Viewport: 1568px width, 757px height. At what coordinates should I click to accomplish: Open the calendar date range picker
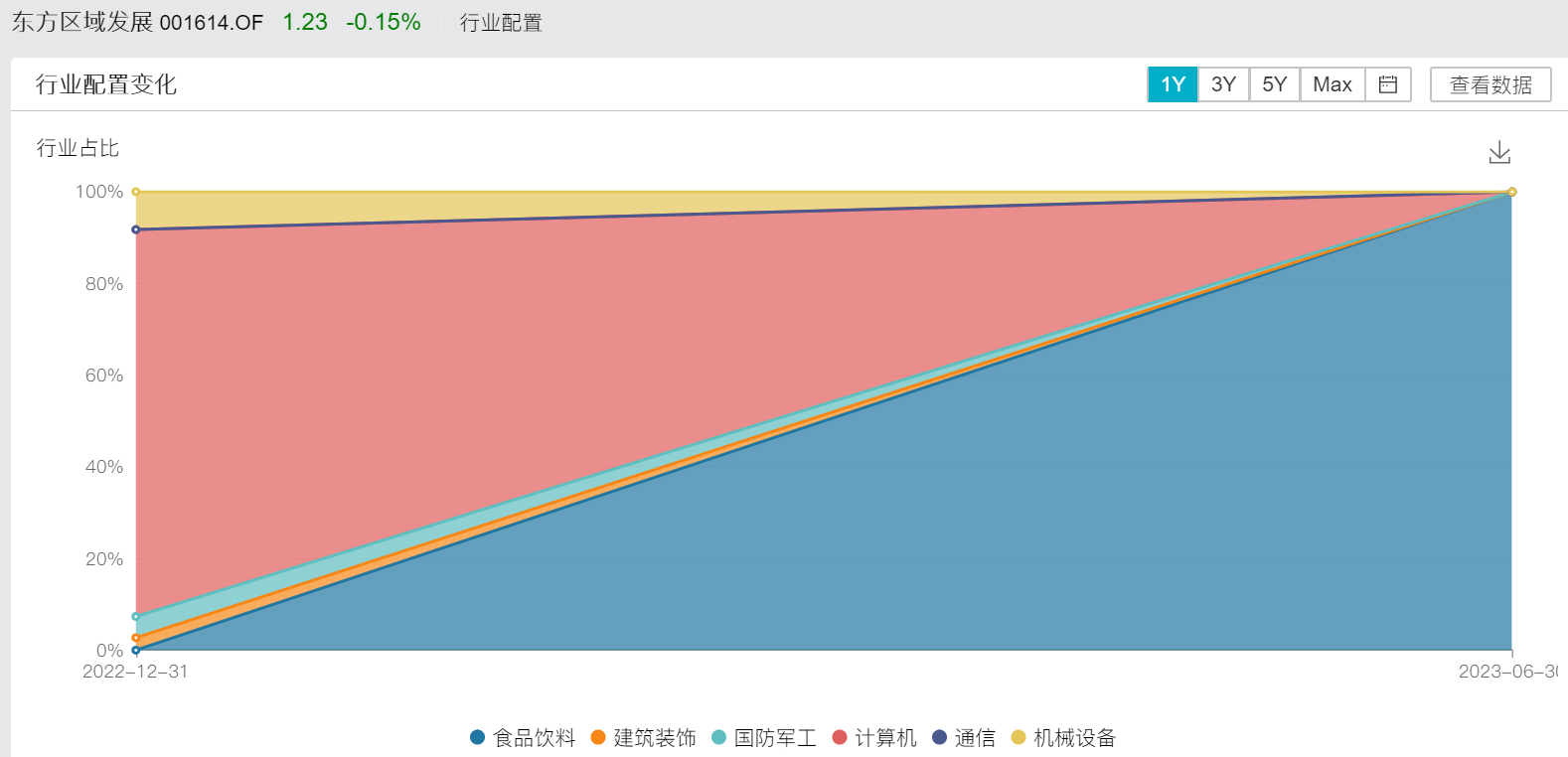pyautogui.click(x=1388, y=84)
